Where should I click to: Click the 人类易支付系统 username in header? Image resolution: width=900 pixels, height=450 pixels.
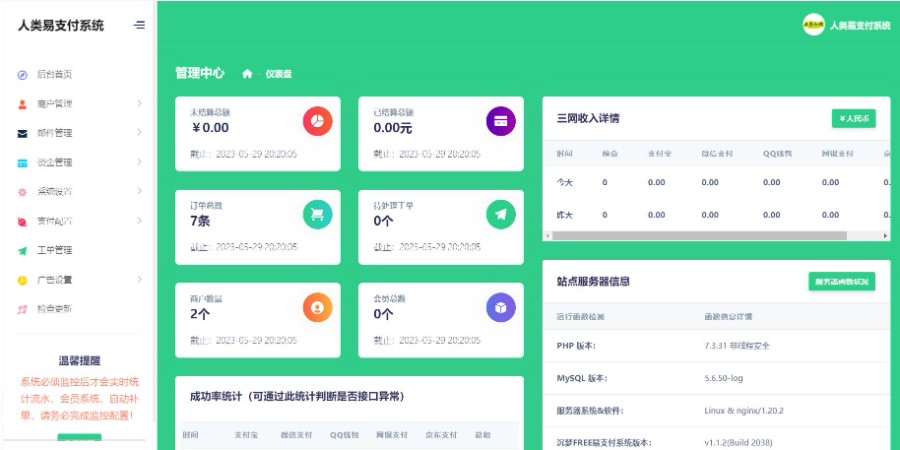[x=860, y=25]
